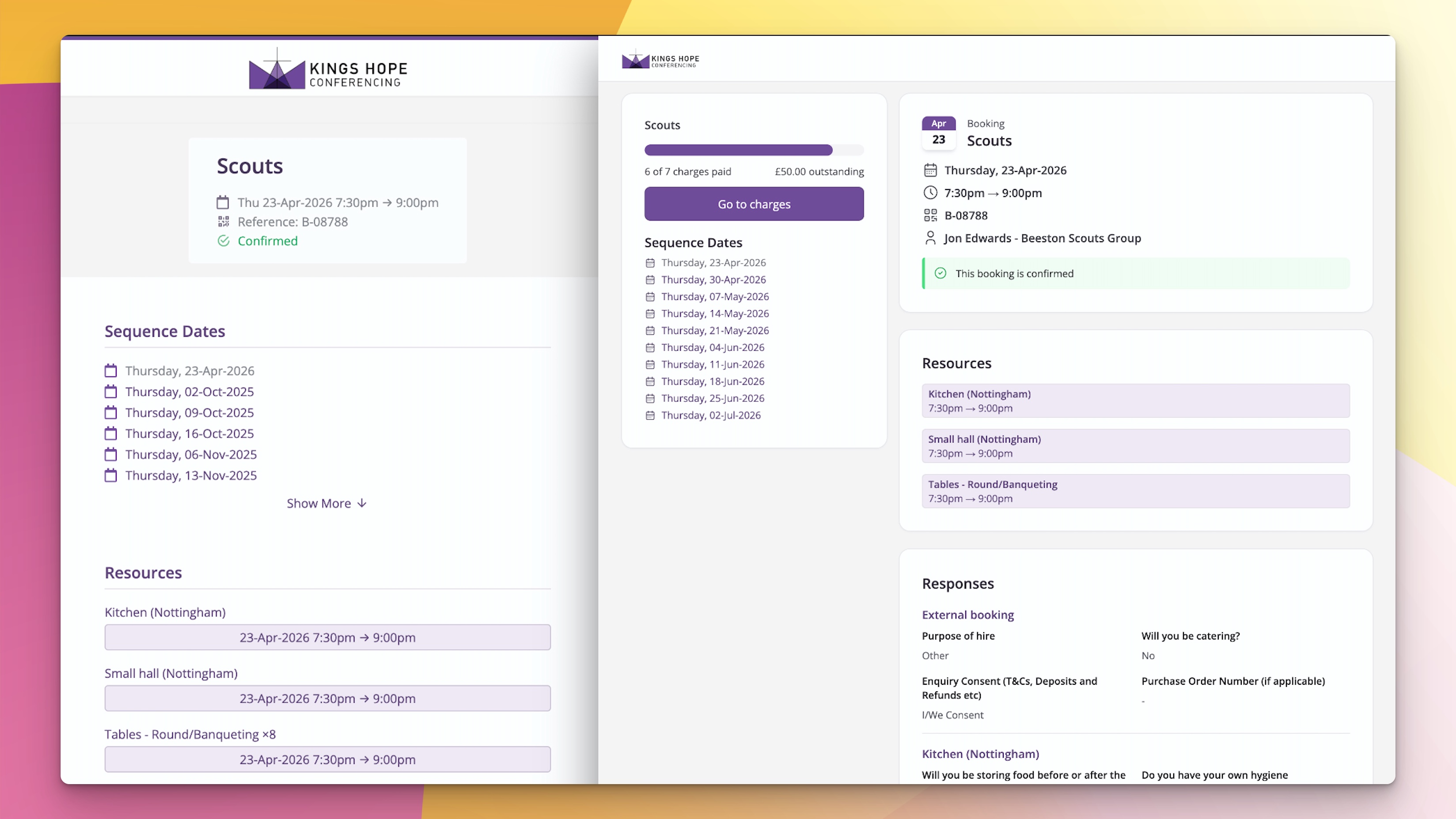This screenshot has height=819, width=1456.
Task: Click calendar icon next to Thursday, 14-May-2026
Action: pos(650,314)
